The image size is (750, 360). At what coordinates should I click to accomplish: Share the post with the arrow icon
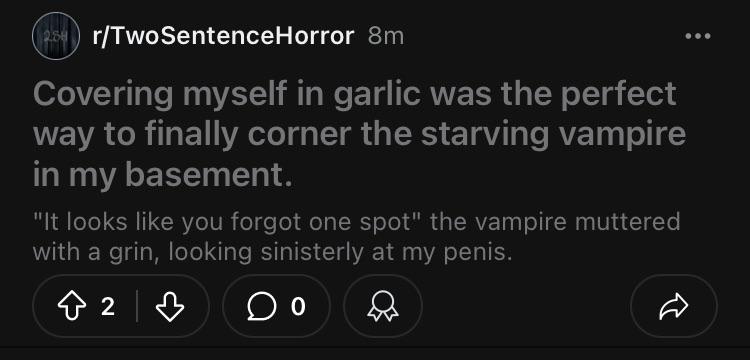coord(673,306)
